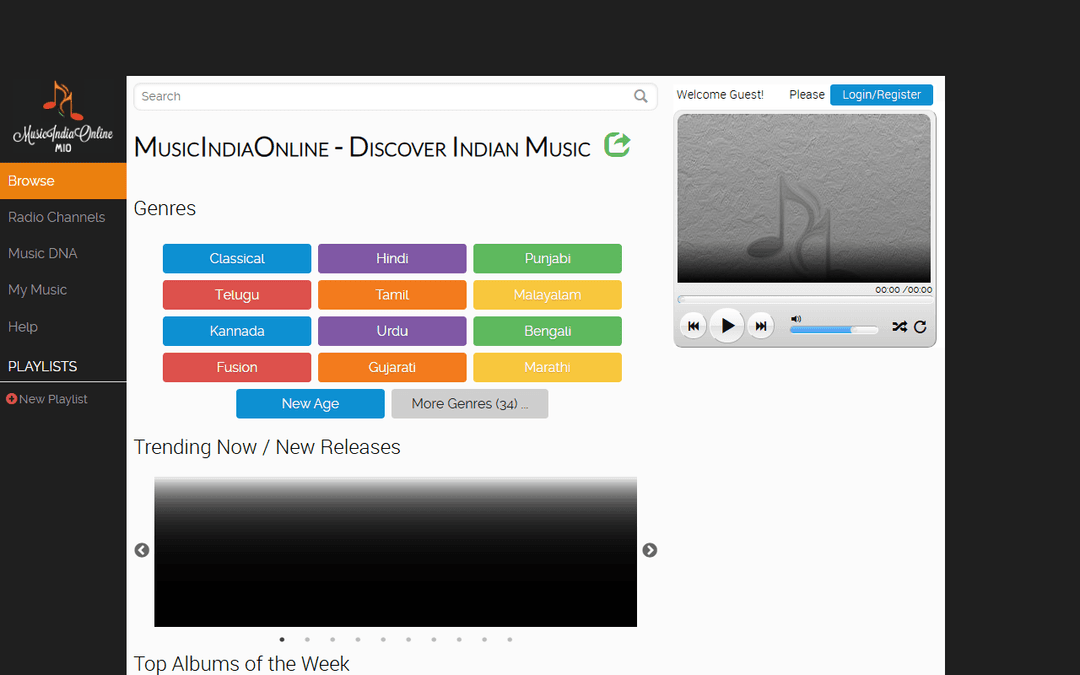Click the player album art placeholder
The height and width of the screenshot is (675, 1080).
[804, 198]
